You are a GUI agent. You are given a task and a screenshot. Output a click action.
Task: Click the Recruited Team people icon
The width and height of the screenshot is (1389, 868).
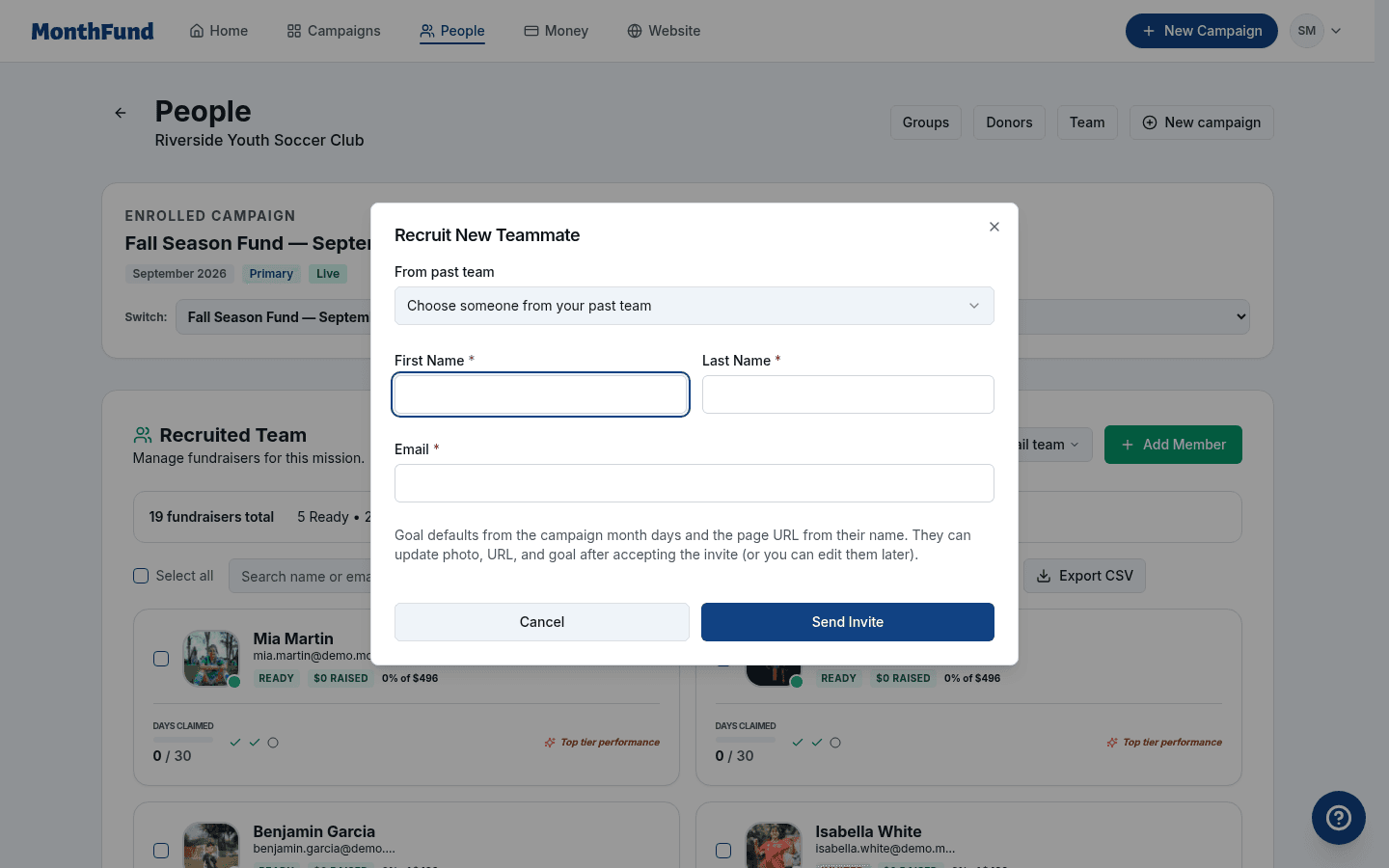pos(143,435)
